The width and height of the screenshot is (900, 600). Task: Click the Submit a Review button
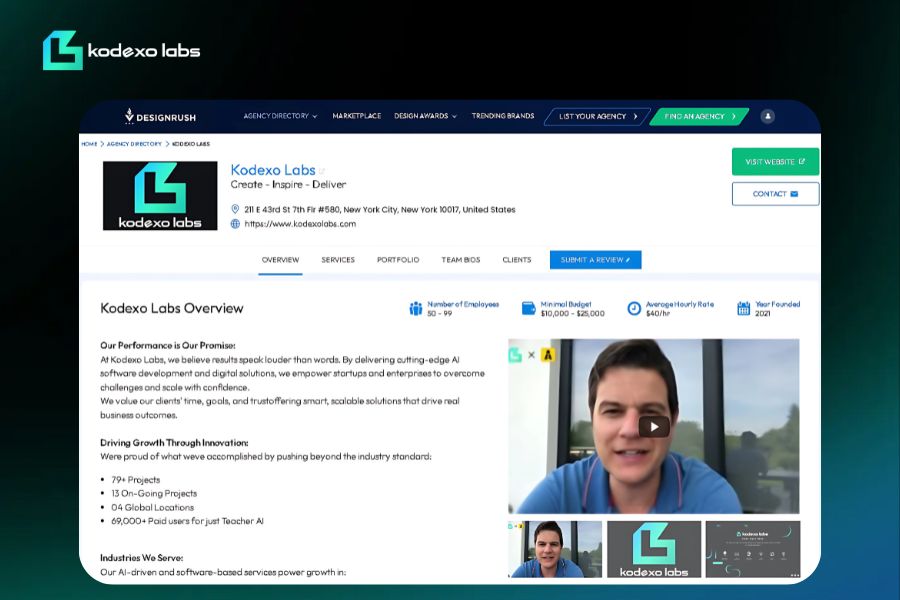click(x=595, y=260)
